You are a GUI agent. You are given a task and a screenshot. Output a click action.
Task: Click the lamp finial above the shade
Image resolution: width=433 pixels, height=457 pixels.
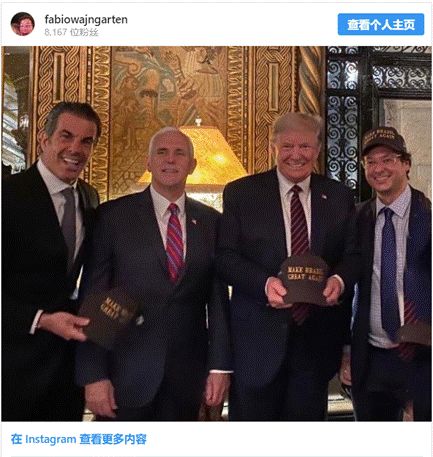pyautogui.click(x=198, y=121)
